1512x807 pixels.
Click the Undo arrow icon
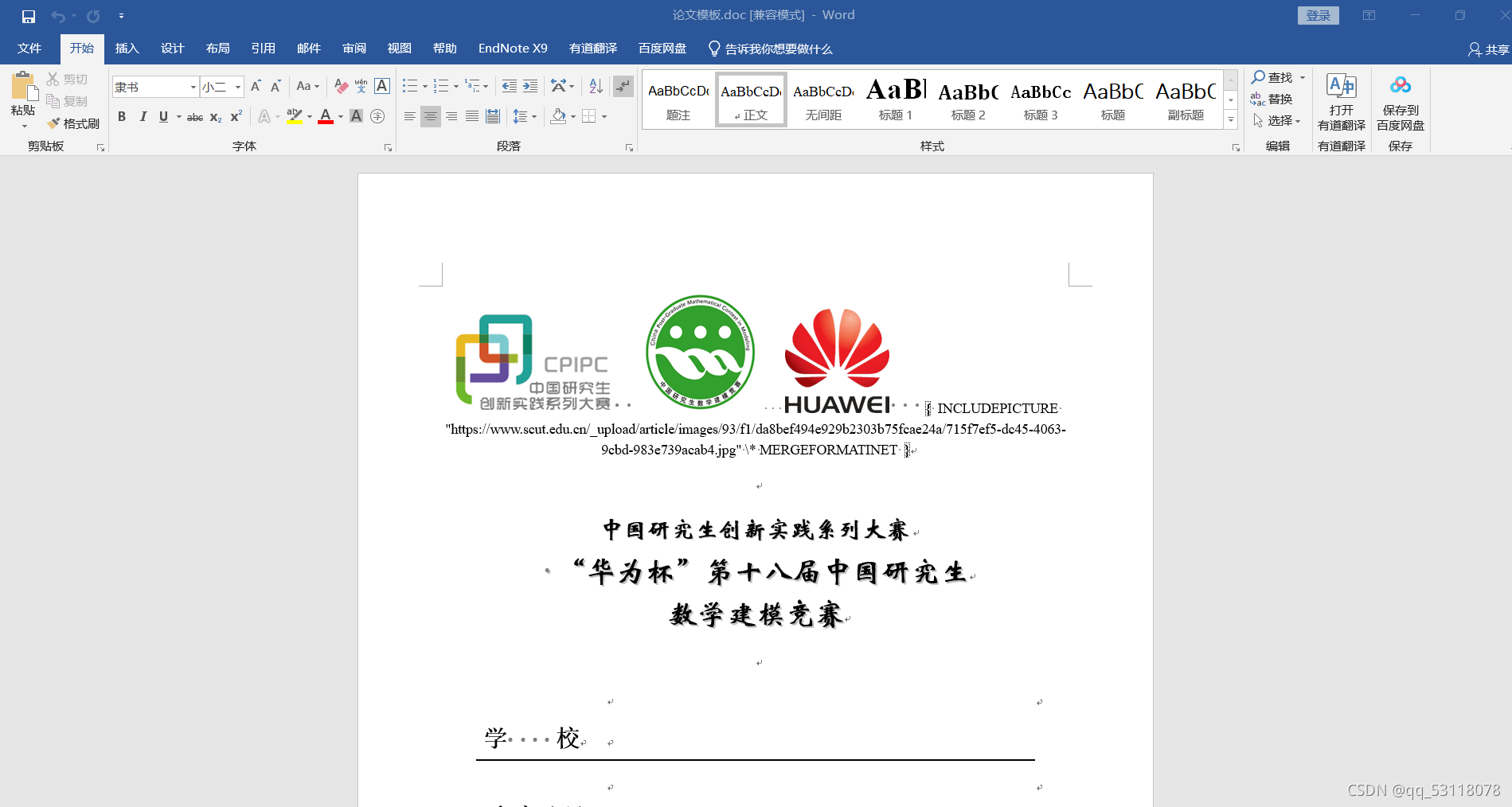click(x=58, y=16)
